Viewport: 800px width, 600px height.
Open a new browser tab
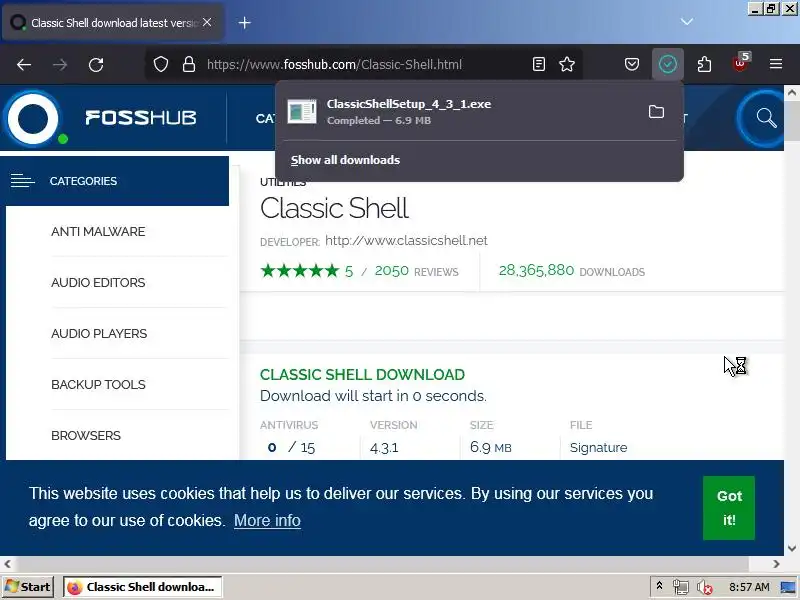pos(244,22)
